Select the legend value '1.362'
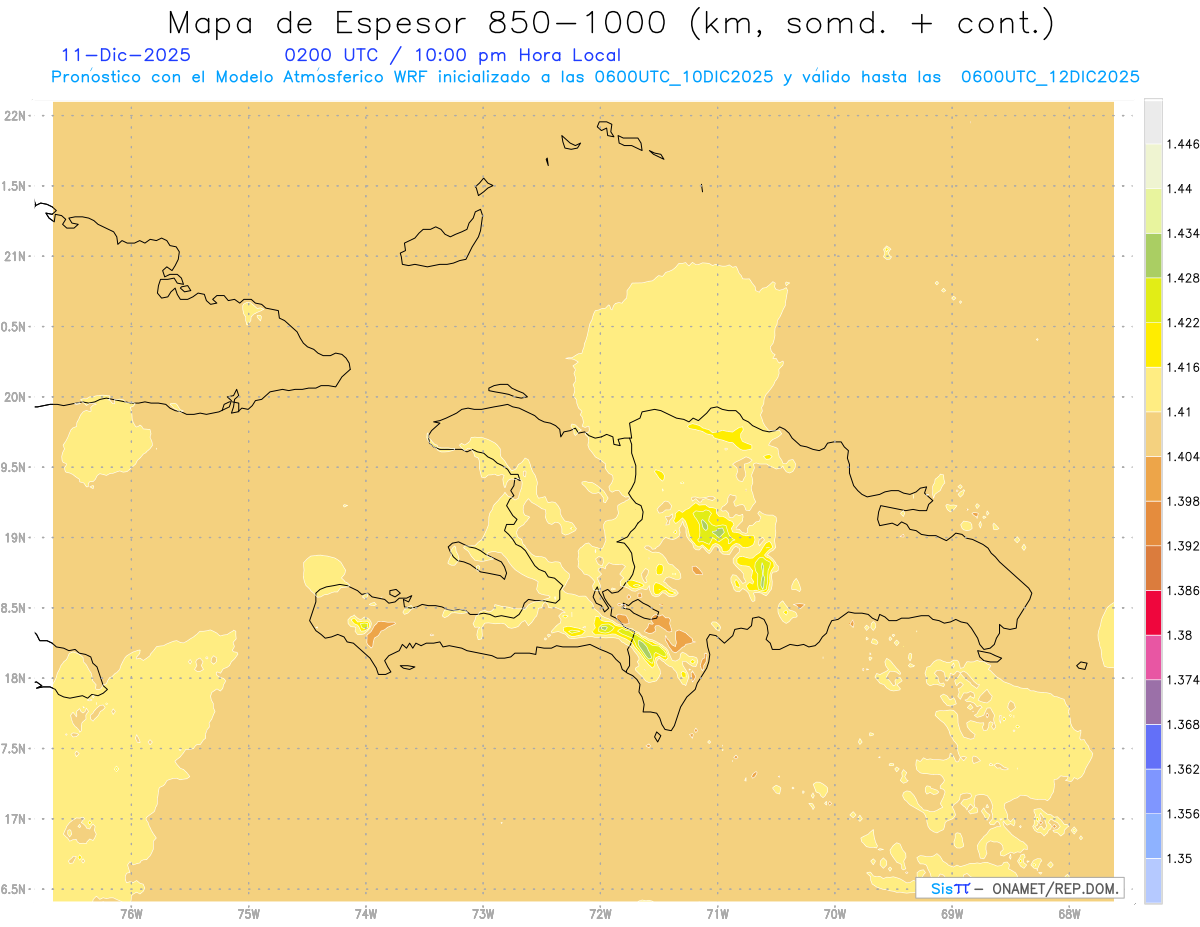This screenshot has height=927, width=1200. [1183, 769]
